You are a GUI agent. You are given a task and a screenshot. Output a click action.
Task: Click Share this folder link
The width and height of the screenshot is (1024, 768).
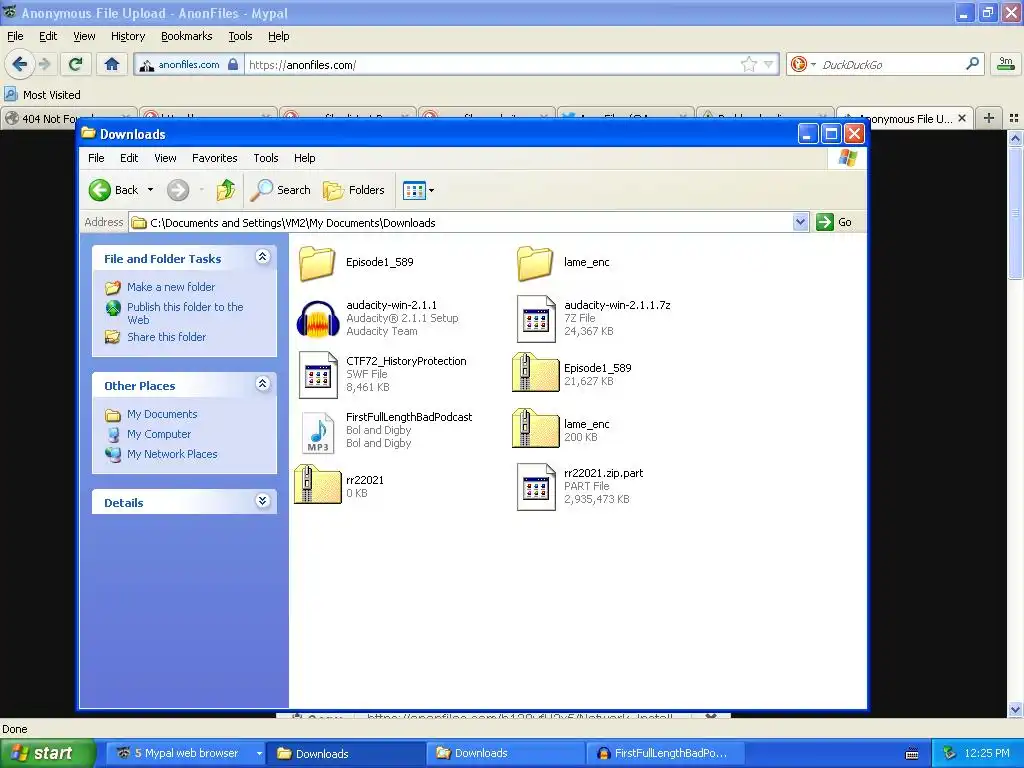click(x=166, y=336)
